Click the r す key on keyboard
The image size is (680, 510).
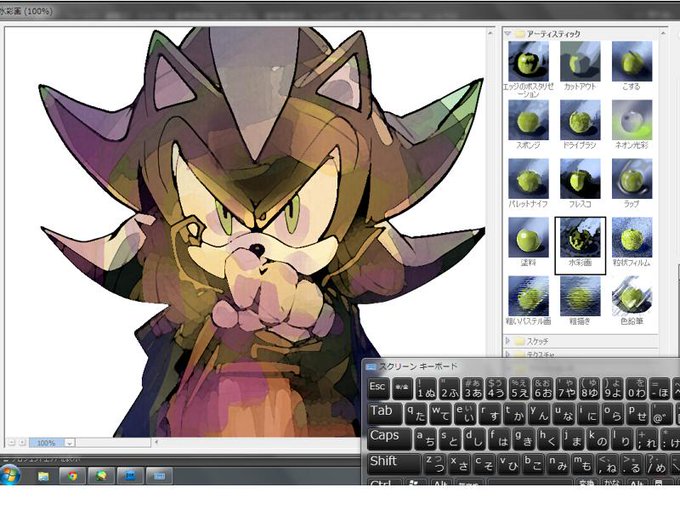pos(490,413)
